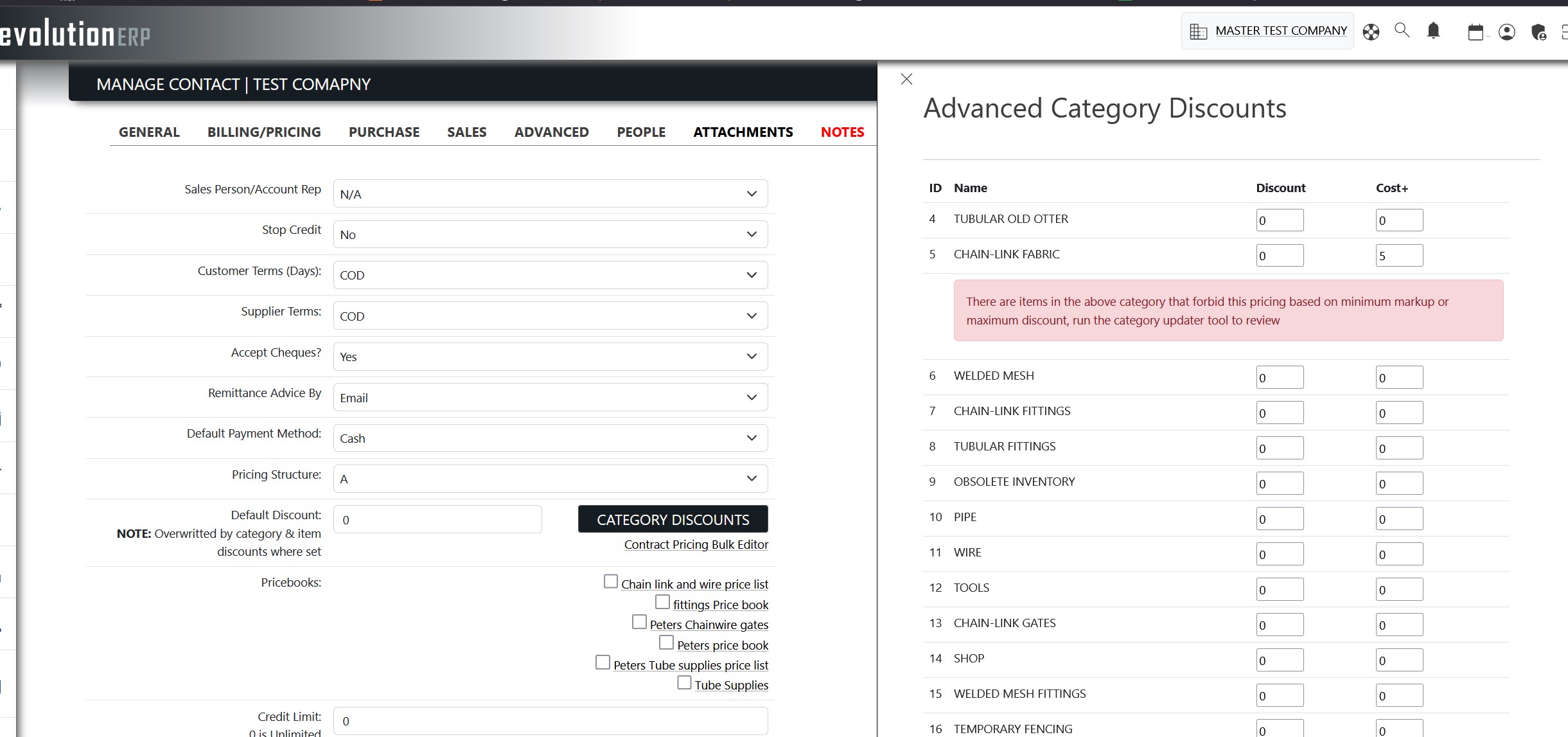Switch to the PURCHASE tab
Screen dimensions: 1568x737
pyautogui.click(x=383, y=132)
